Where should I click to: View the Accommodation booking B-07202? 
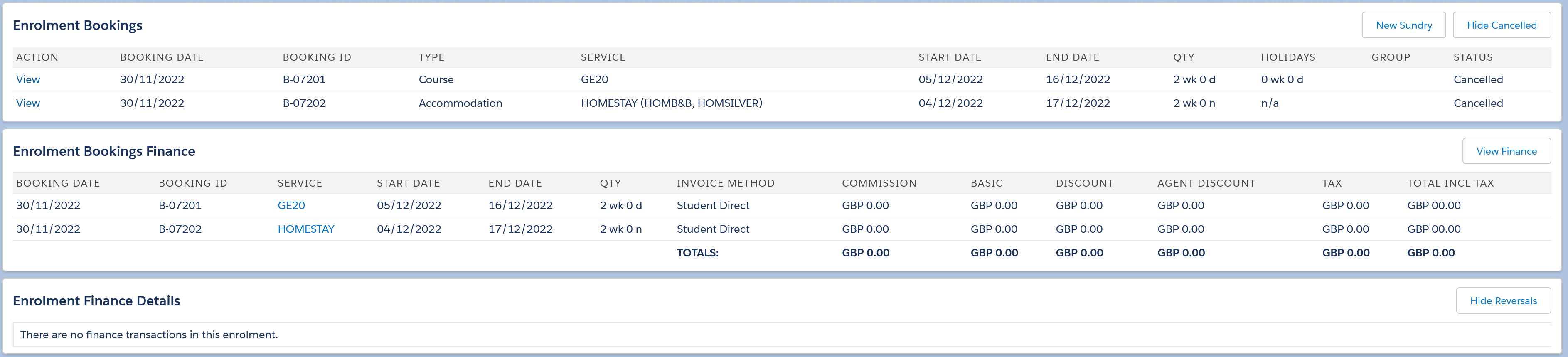[28, 103]
